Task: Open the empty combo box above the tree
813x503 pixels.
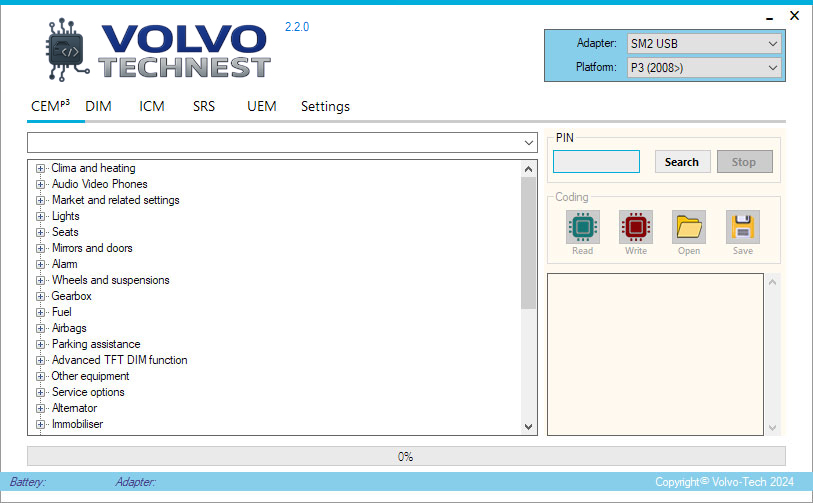Action: [x=282, y=143]
